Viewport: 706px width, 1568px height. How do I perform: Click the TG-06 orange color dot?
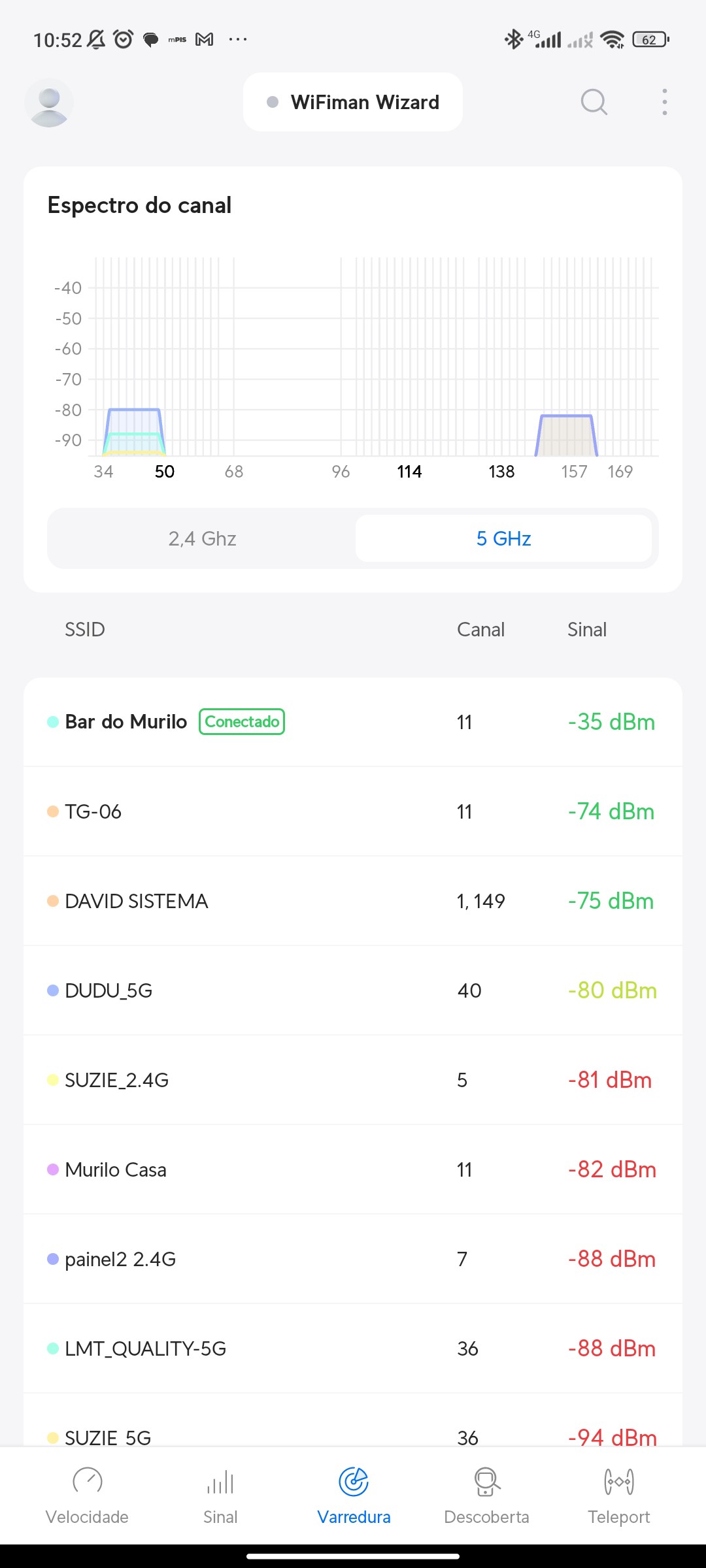pos(53,811)
